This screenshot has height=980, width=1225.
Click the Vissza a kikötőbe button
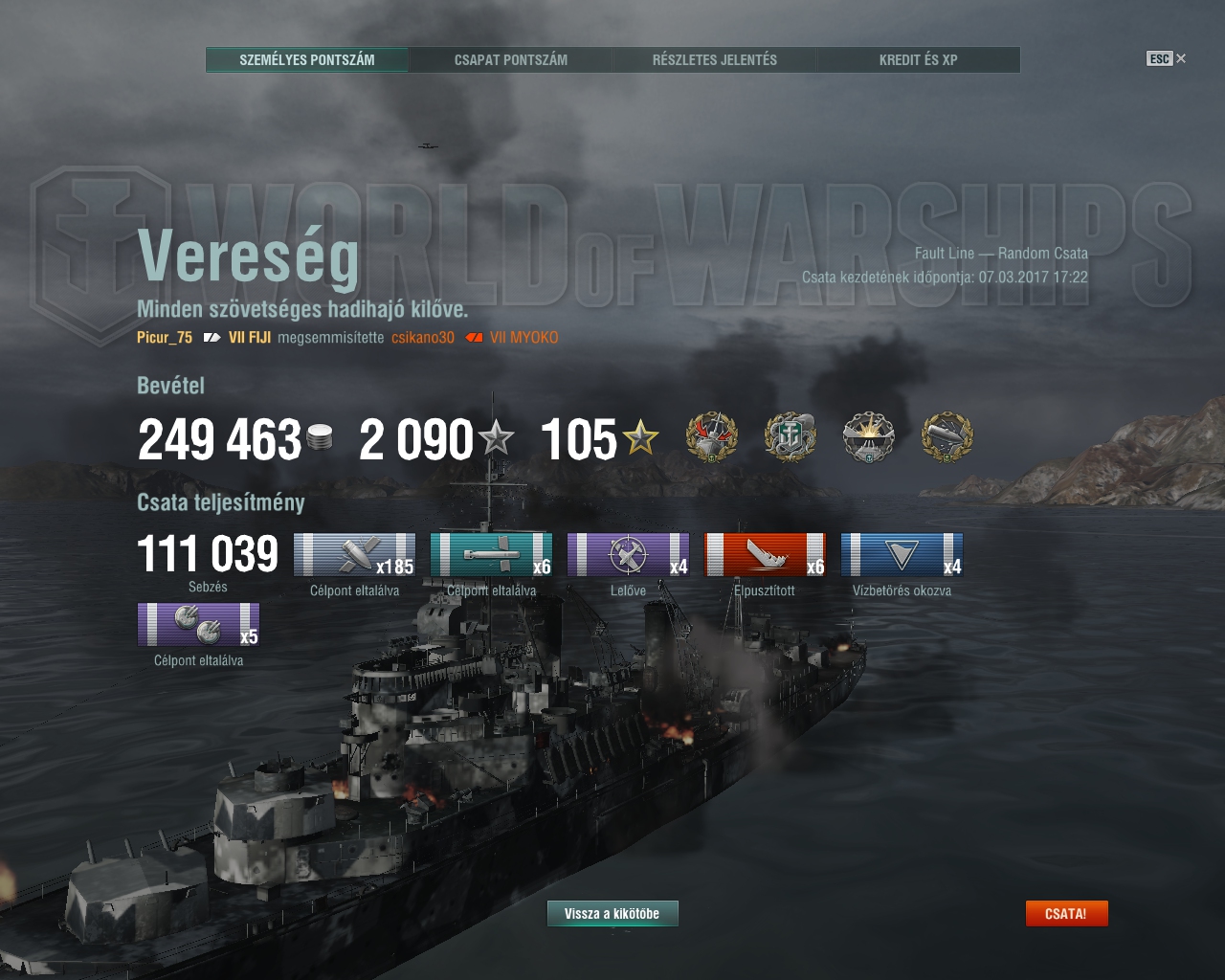(x=612, y=914)
